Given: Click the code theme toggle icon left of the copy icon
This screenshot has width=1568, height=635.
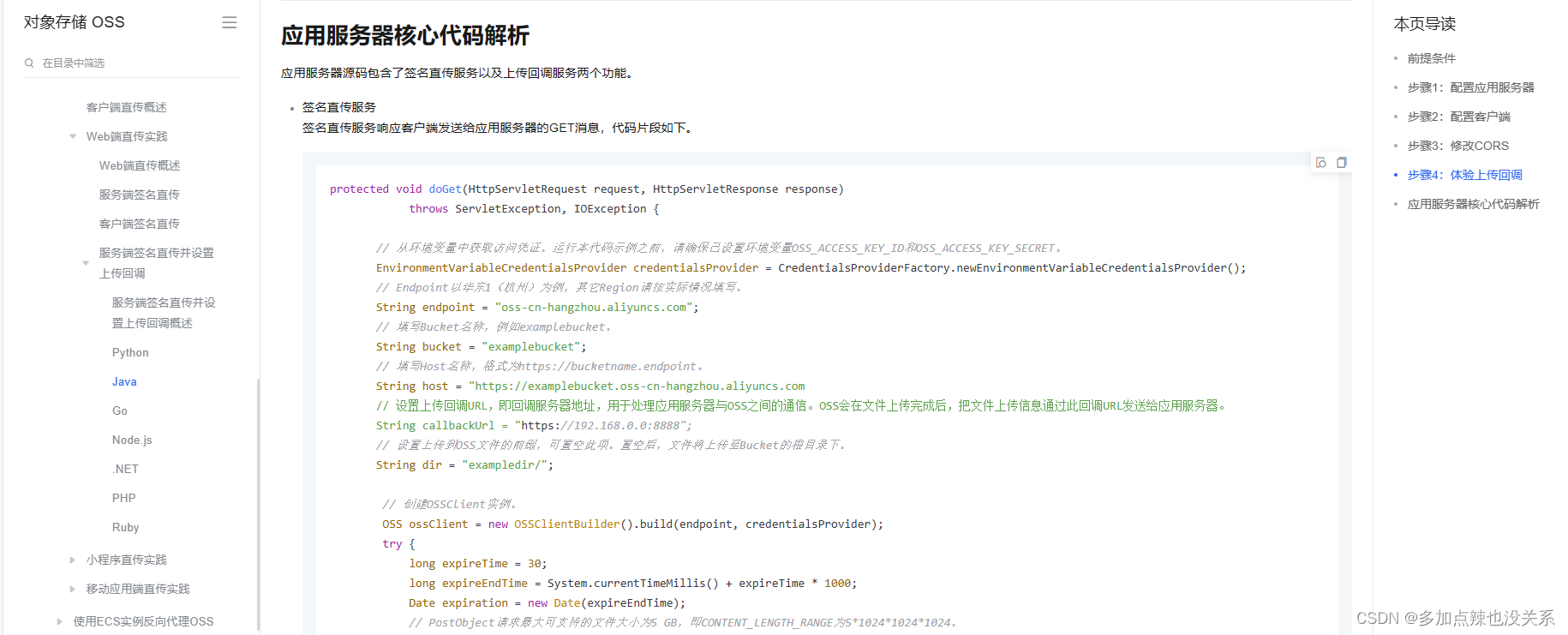Looking at the screenshot, I should pos(1321,162).
